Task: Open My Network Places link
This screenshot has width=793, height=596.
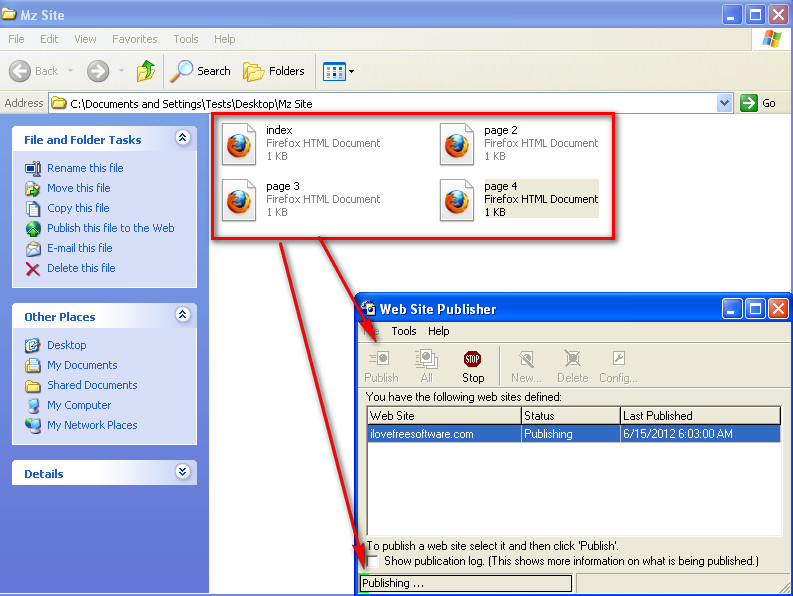Action: pos(92,425)
